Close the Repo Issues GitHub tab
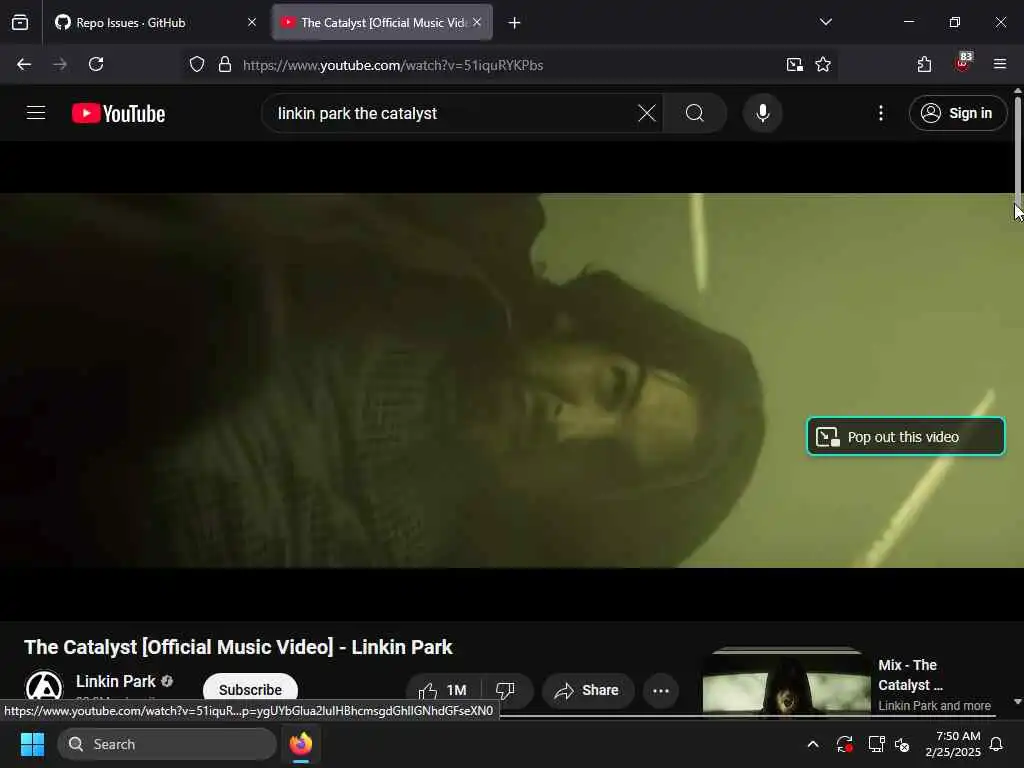This screenshot has height=768, width=1024. click(252, 23)
